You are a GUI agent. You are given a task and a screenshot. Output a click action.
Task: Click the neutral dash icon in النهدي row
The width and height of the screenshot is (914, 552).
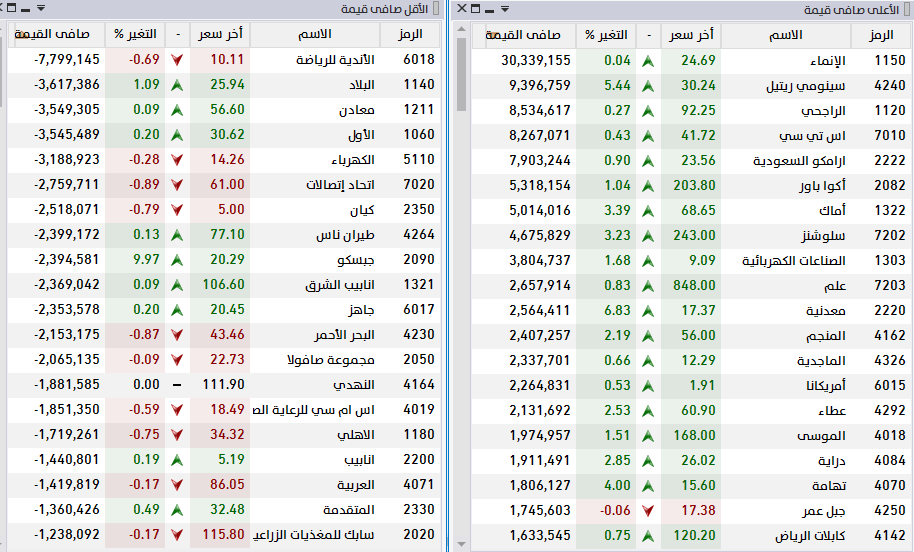[177, 385]
